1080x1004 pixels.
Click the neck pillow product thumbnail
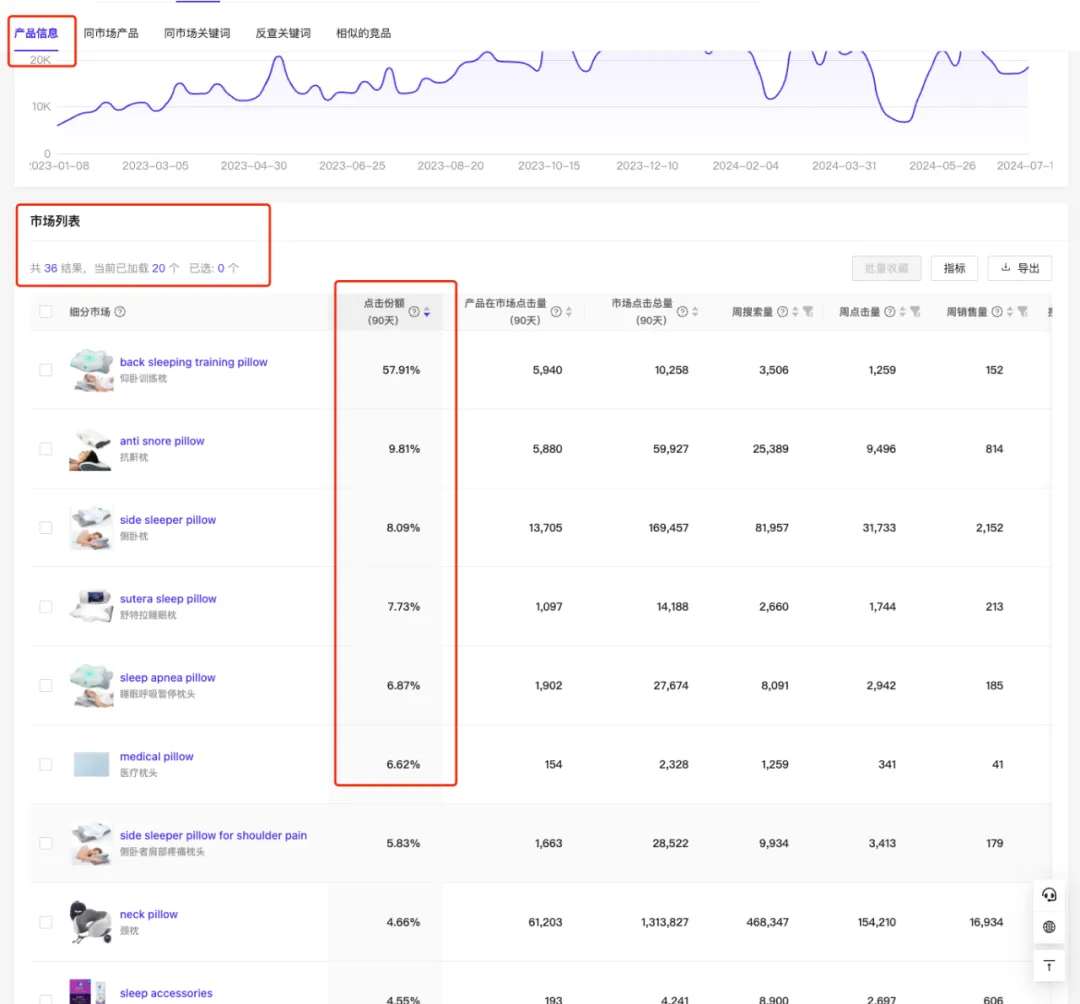click(90, 922)
